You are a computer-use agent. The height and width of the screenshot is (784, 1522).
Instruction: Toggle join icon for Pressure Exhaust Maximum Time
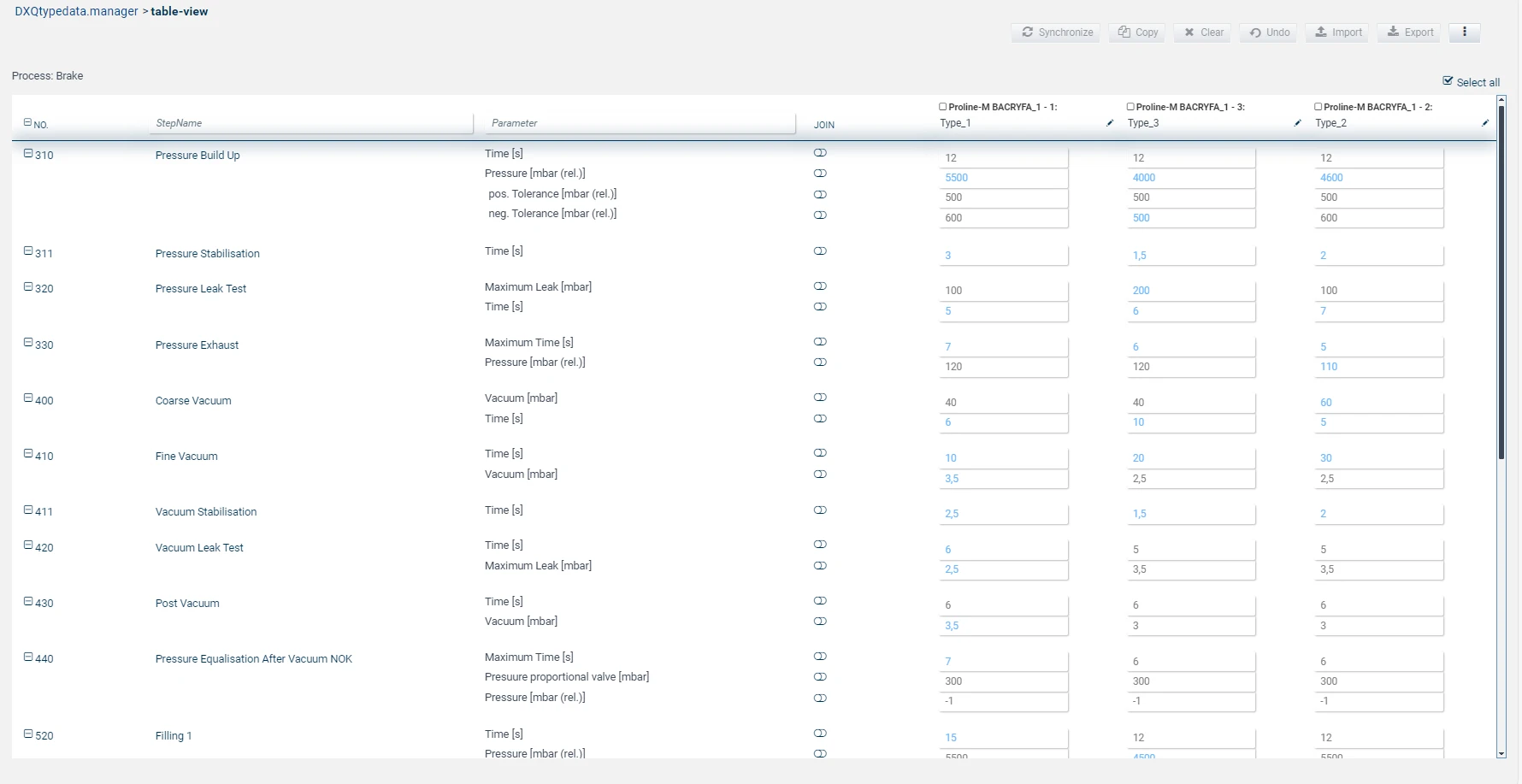pos(820,342)
